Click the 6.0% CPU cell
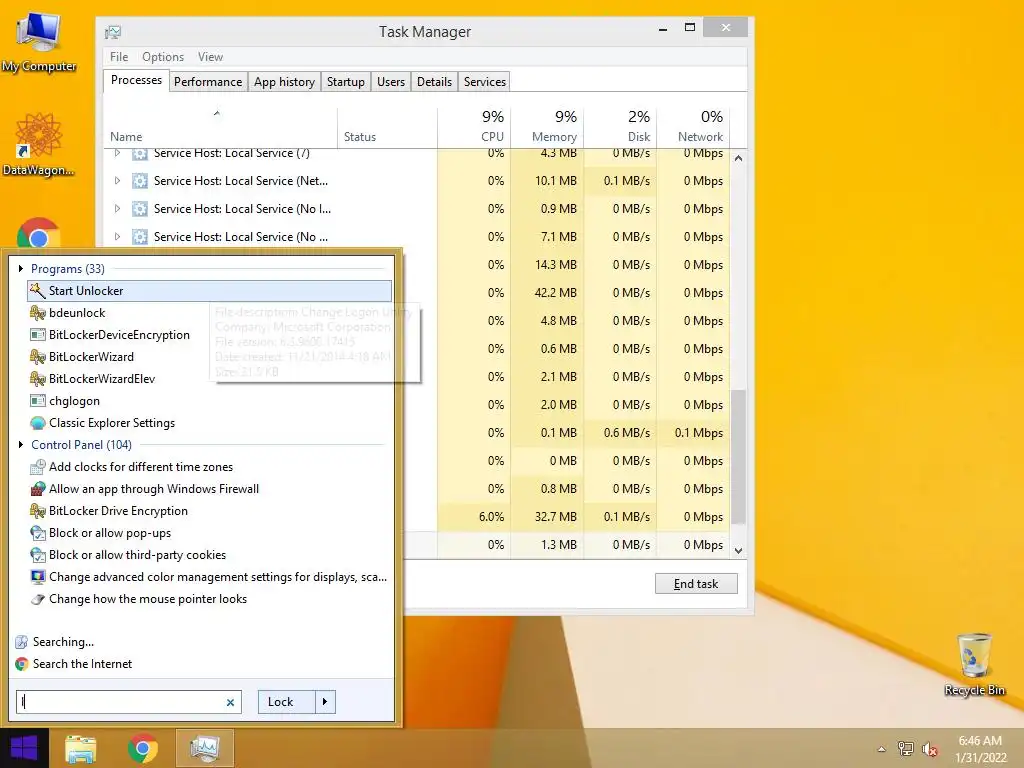Screen dimensions: 1024x768 (x=474, y=517)
